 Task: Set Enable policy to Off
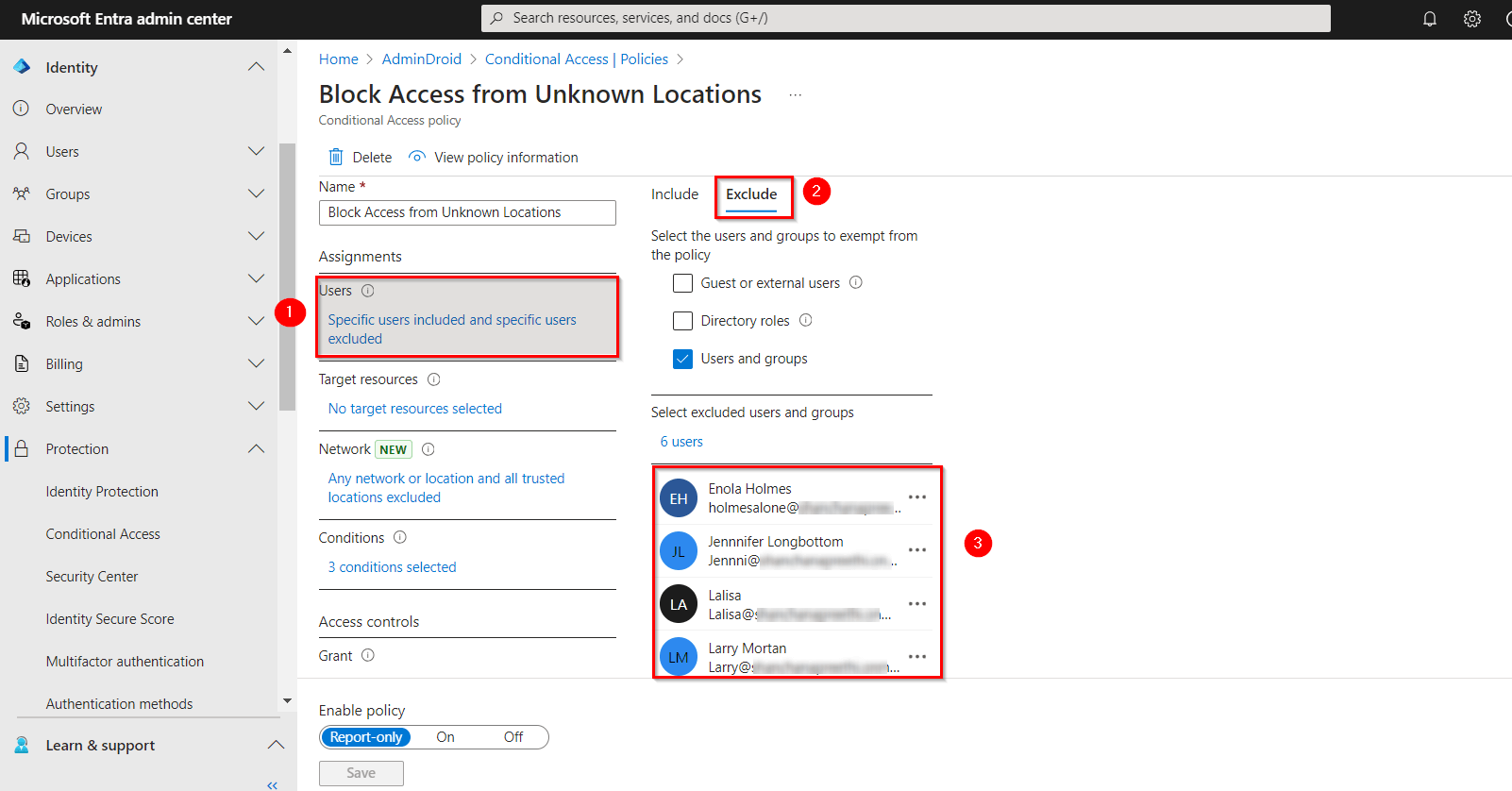point(513,737)
